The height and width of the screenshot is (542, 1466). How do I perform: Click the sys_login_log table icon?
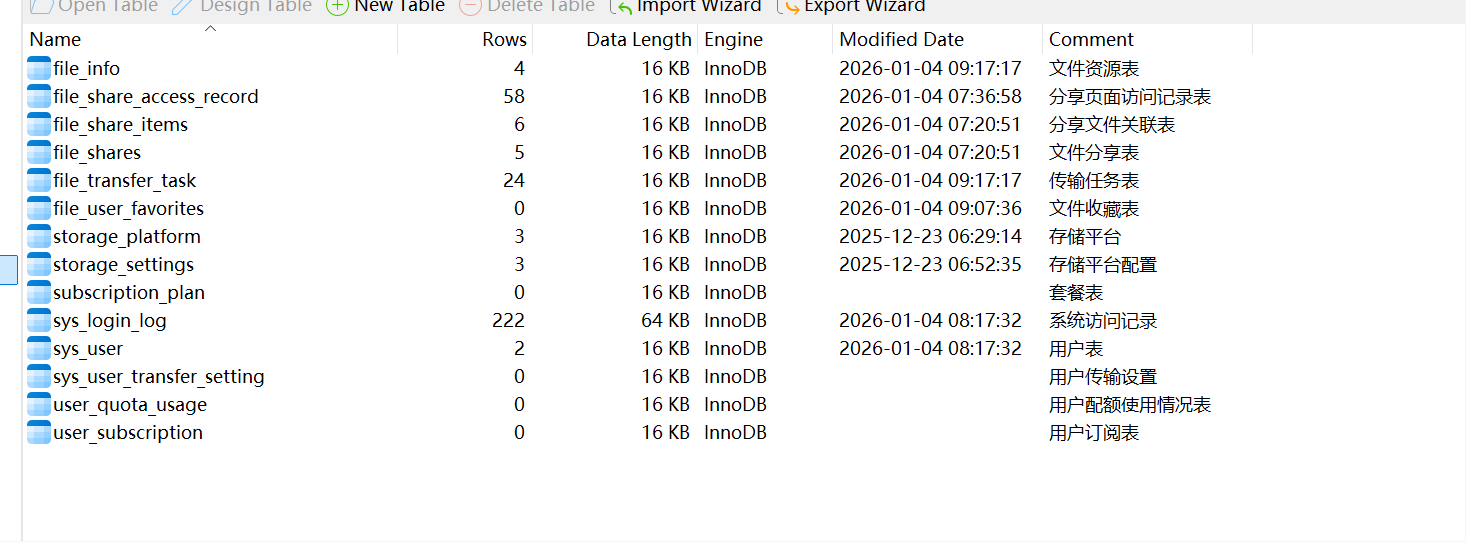pos(39,321)
